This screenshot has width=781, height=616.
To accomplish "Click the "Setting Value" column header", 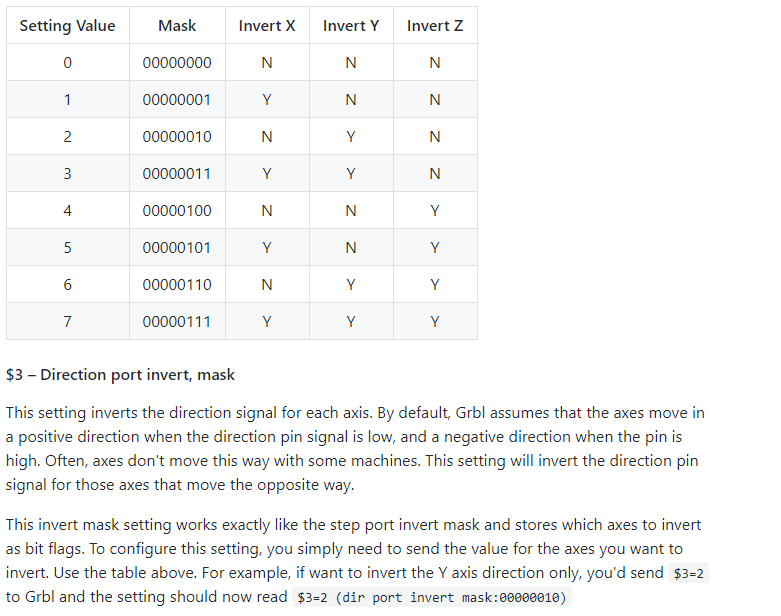I will [x=67, y=26].
